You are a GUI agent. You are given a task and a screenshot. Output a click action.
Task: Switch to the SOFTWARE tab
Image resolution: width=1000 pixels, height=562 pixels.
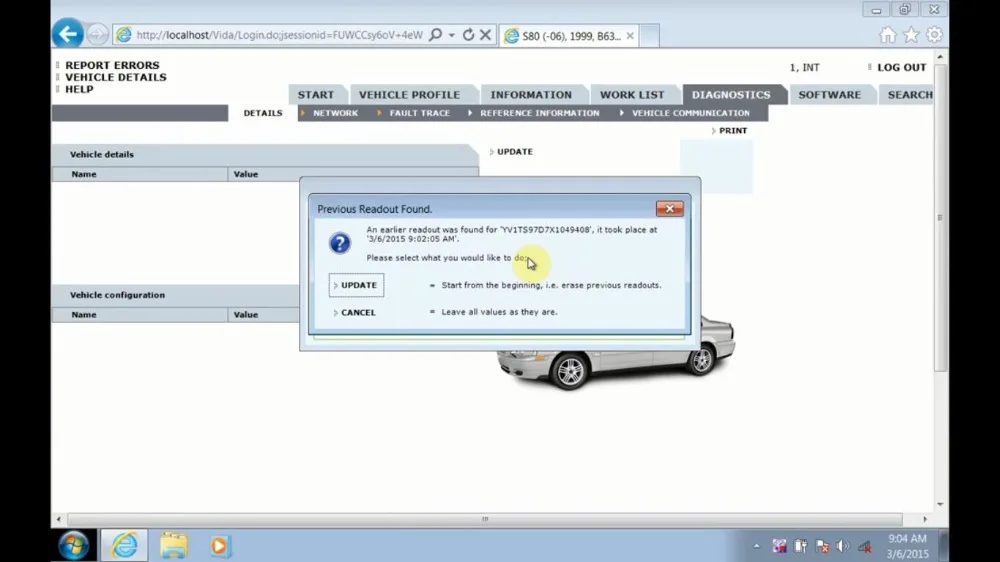(x=830, y=94)
